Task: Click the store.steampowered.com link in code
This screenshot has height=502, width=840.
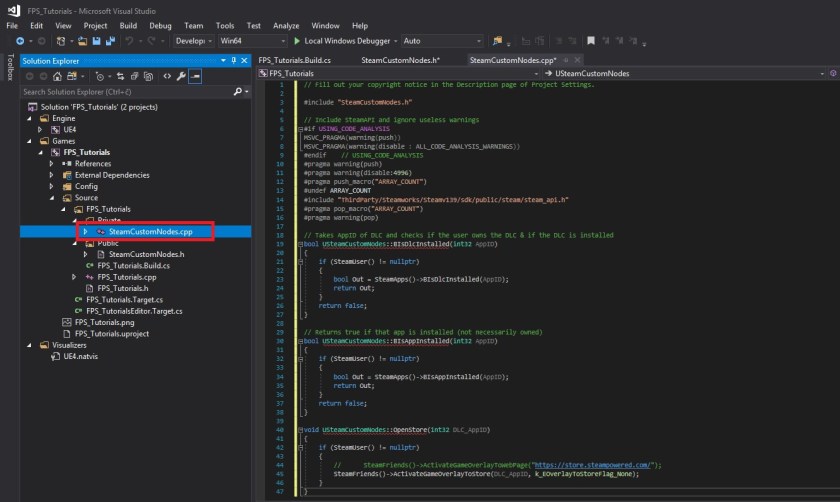Action: [x=592, y=465]
